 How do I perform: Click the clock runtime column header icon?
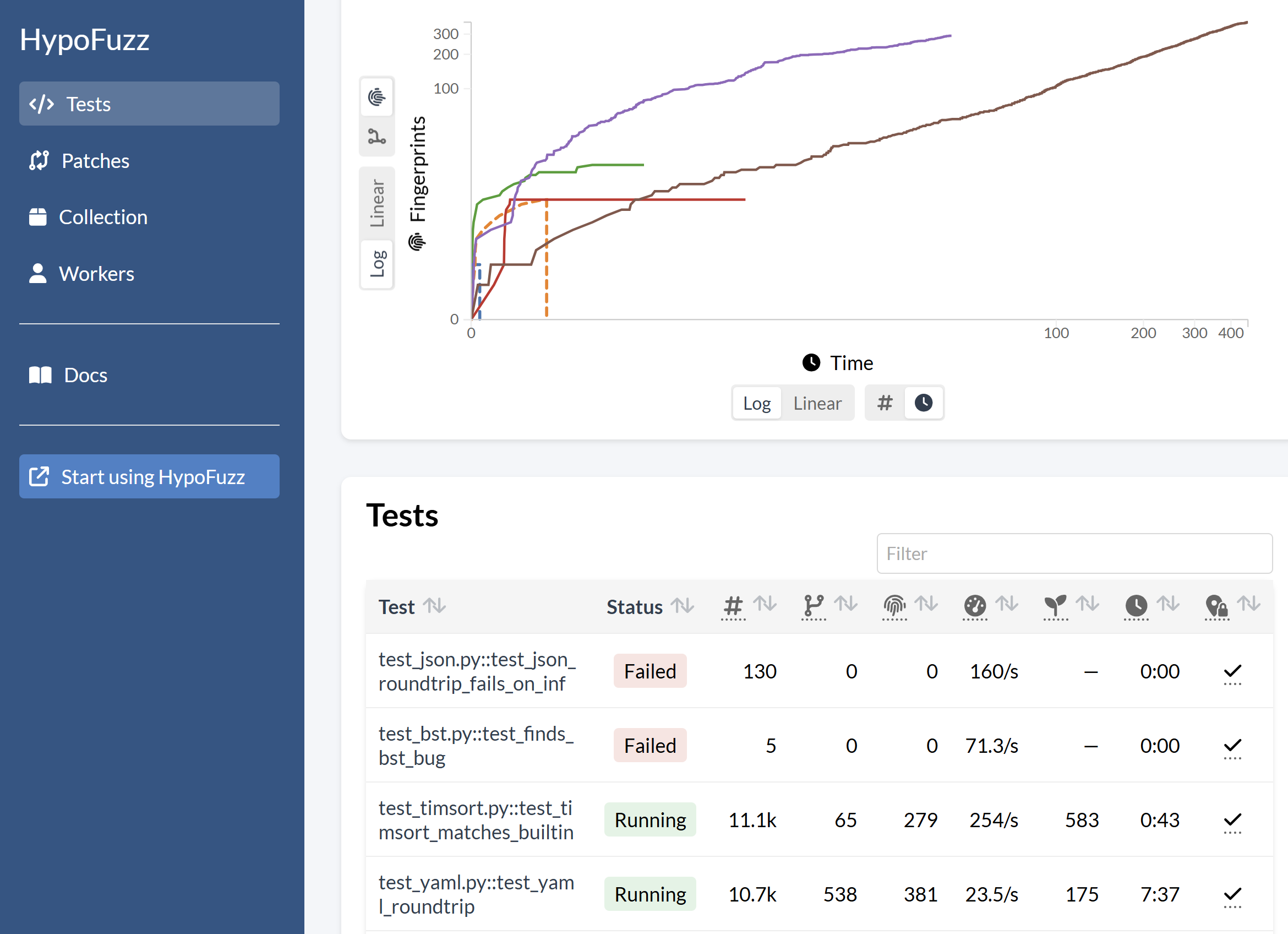[1136, 606]
